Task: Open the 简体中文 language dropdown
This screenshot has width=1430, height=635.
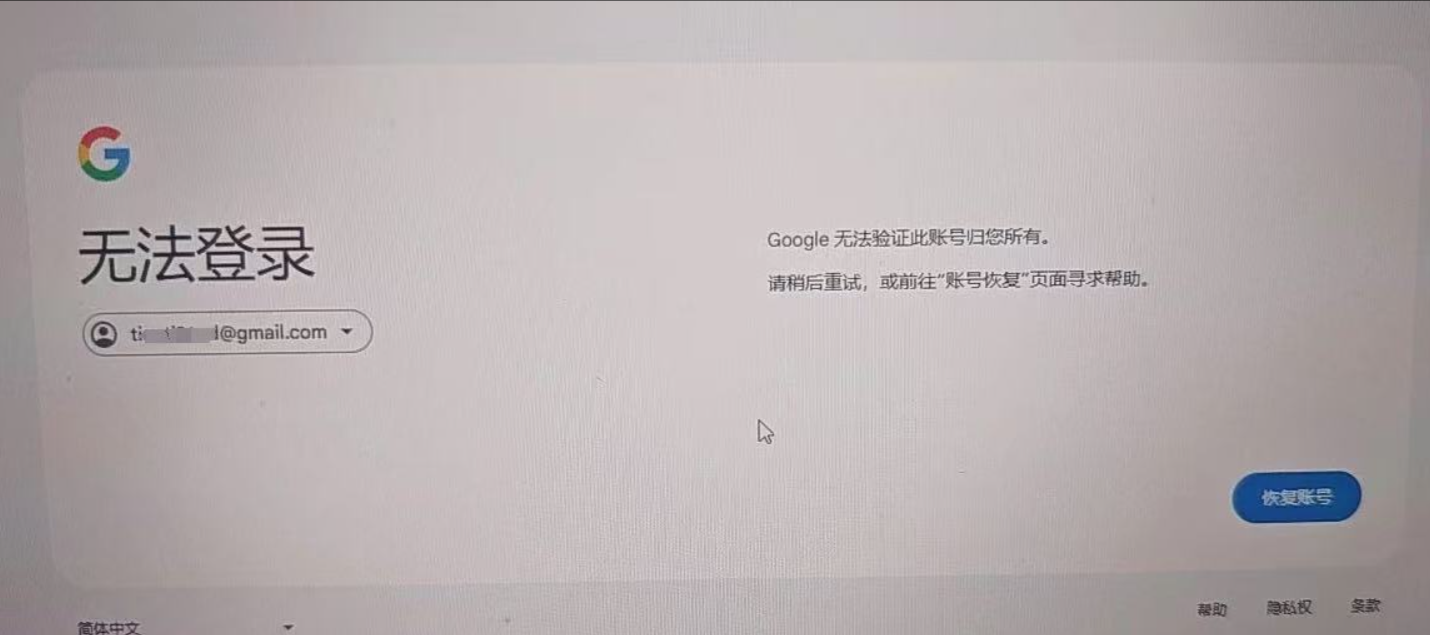Action: coord(186,627)
